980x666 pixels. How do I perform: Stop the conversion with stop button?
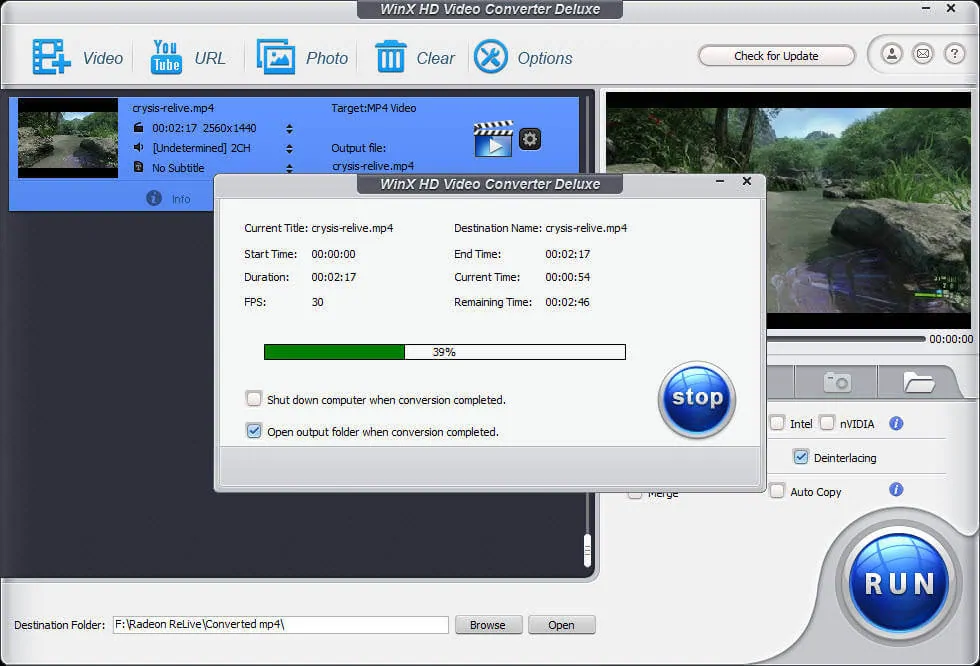(x=697, y=399)
